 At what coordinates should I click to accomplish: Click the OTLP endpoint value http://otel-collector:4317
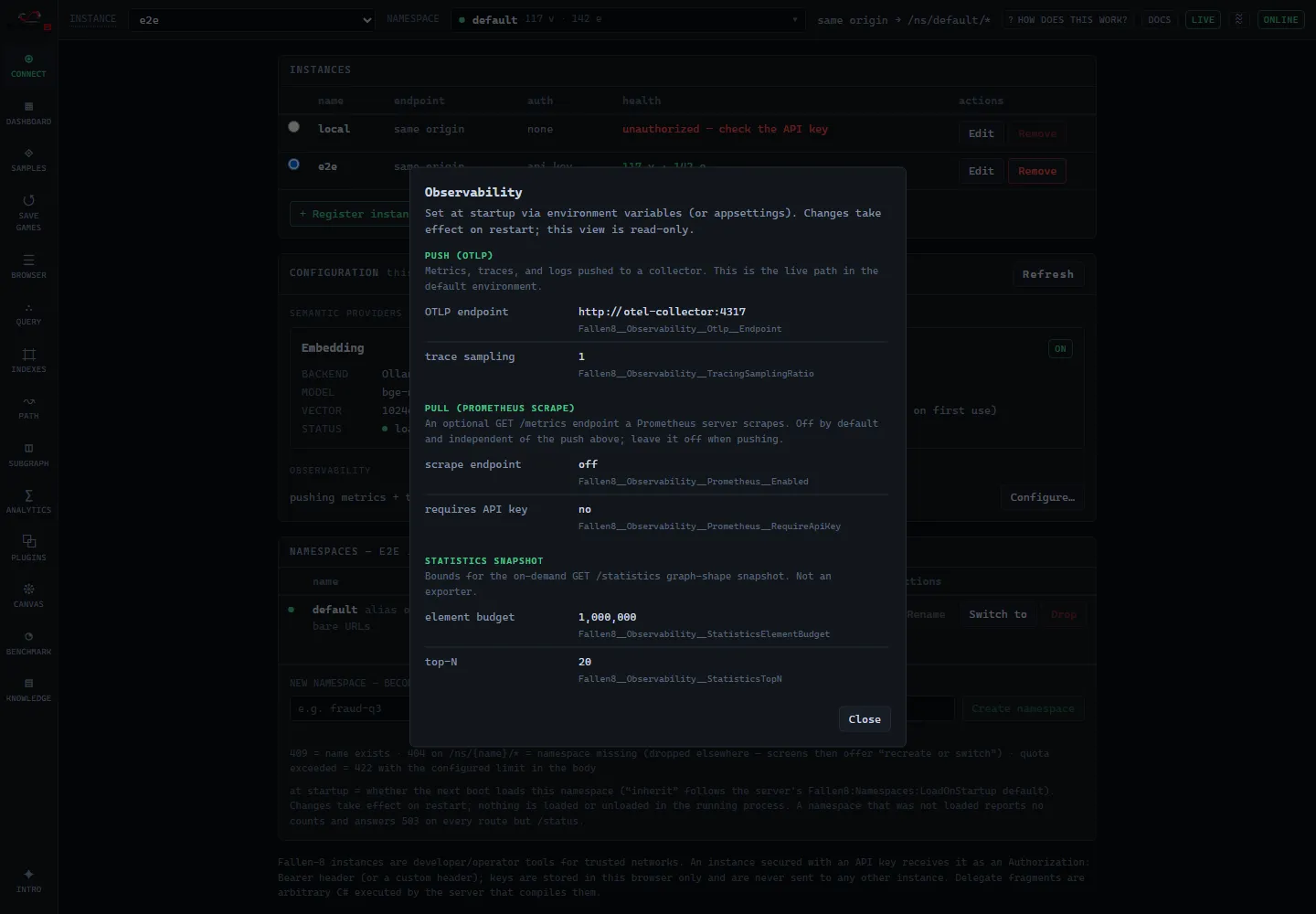coord(662,312)
